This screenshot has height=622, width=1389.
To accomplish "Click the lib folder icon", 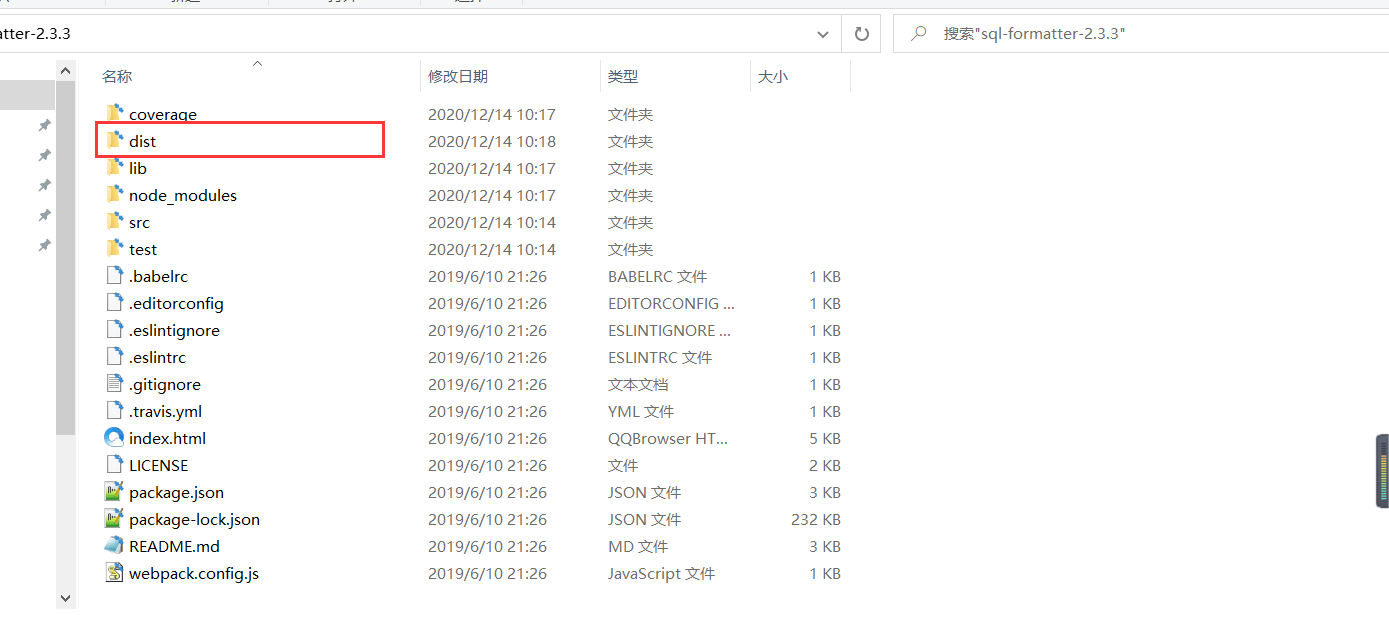I will [x=114, y=167].
